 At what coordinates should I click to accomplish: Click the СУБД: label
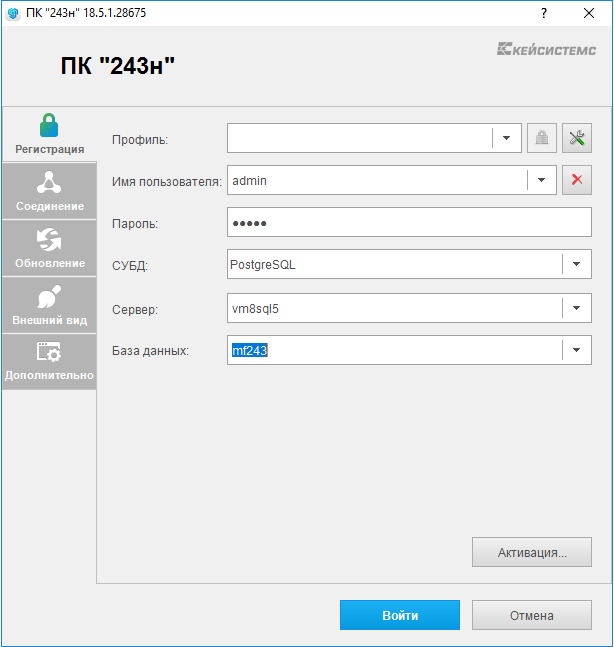click(x=130, y=266)
